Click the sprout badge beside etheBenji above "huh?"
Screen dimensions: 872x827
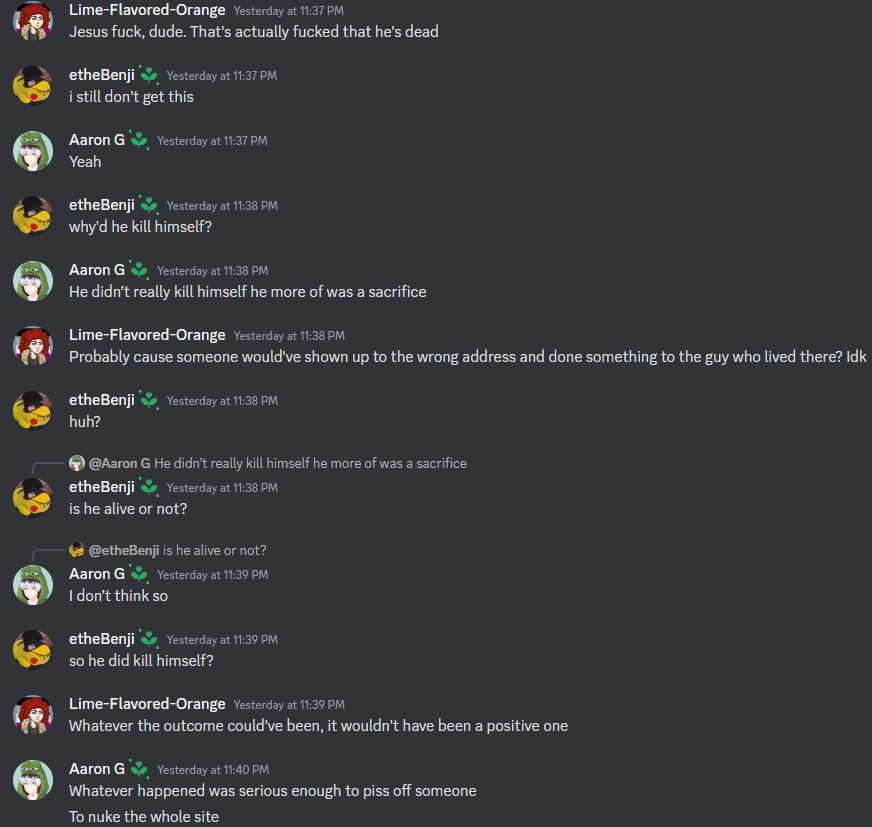tap(149, 400)
